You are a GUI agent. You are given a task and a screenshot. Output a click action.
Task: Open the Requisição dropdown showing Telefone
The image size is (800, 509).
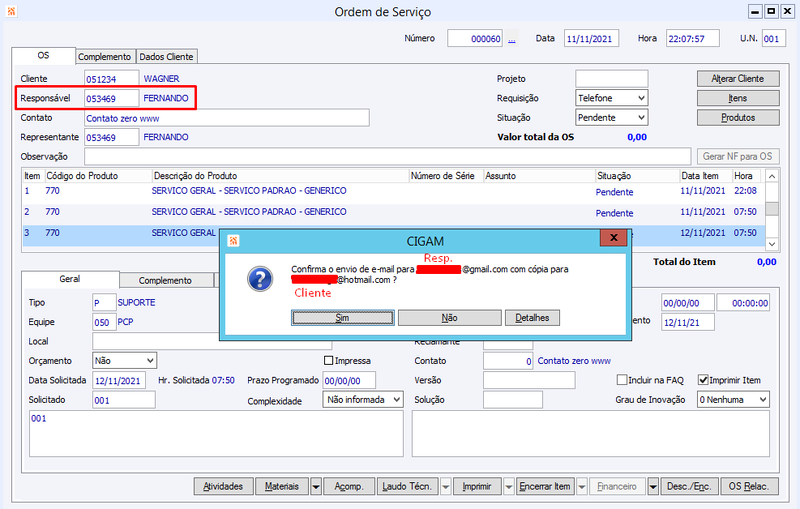(x=611, y=98)
